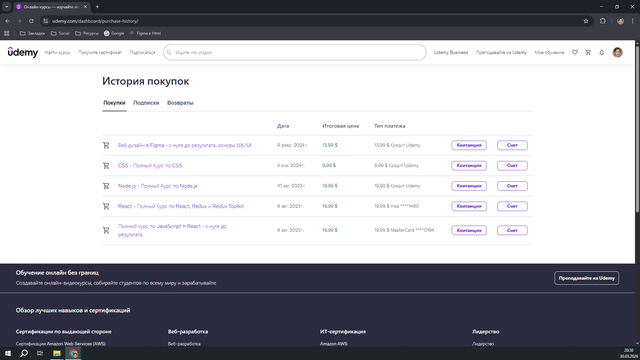Open the JavaScript + React course link

172,230
